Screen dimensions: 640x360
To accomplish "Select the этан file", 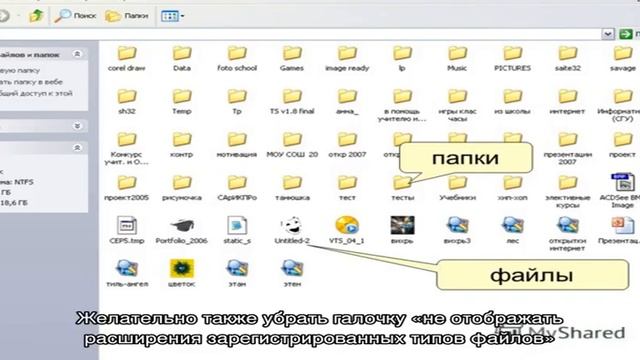I will tap(237, 273).
